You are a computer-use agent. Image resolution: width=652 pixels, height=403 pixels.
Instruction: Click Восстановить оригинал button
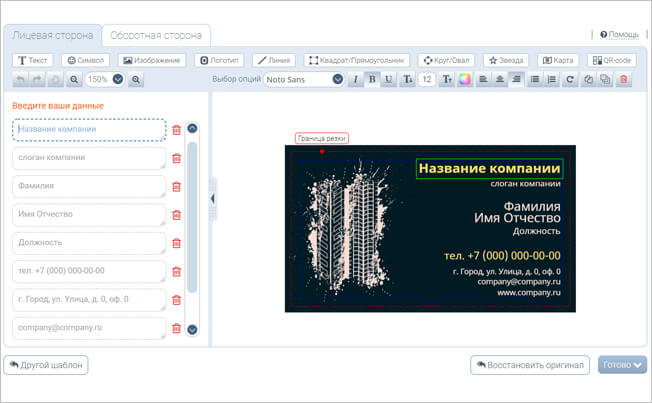[530, 365]
